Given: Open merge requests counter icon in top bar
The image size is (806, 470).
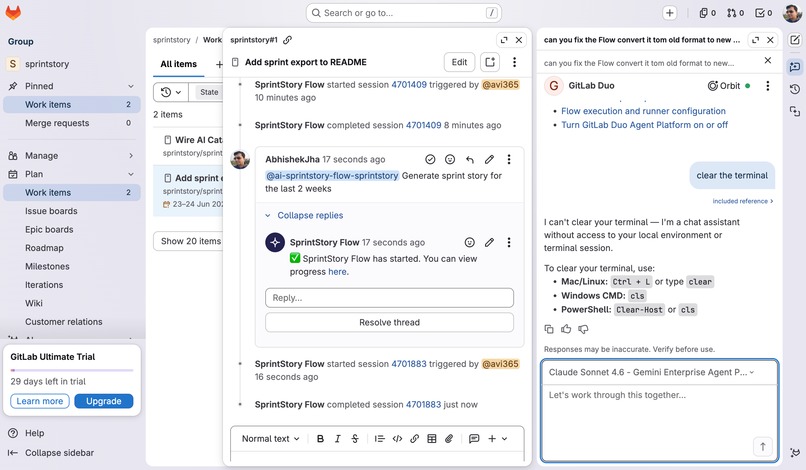Looking at the screenshot, I should pyautogui.click(x=735, y=13).
